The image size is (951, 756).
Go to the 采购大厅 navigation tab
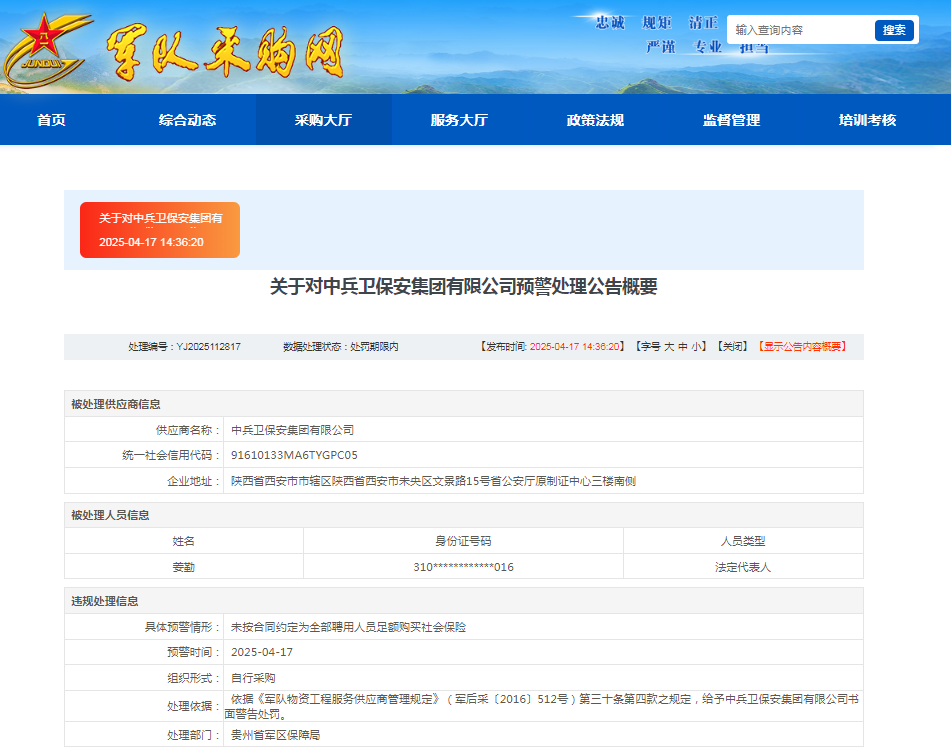pos(324,120)
